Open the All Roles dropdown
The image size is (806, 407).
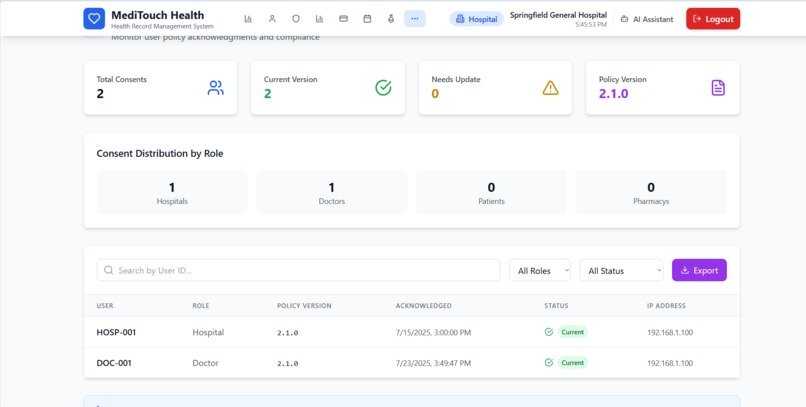[540, 270]
